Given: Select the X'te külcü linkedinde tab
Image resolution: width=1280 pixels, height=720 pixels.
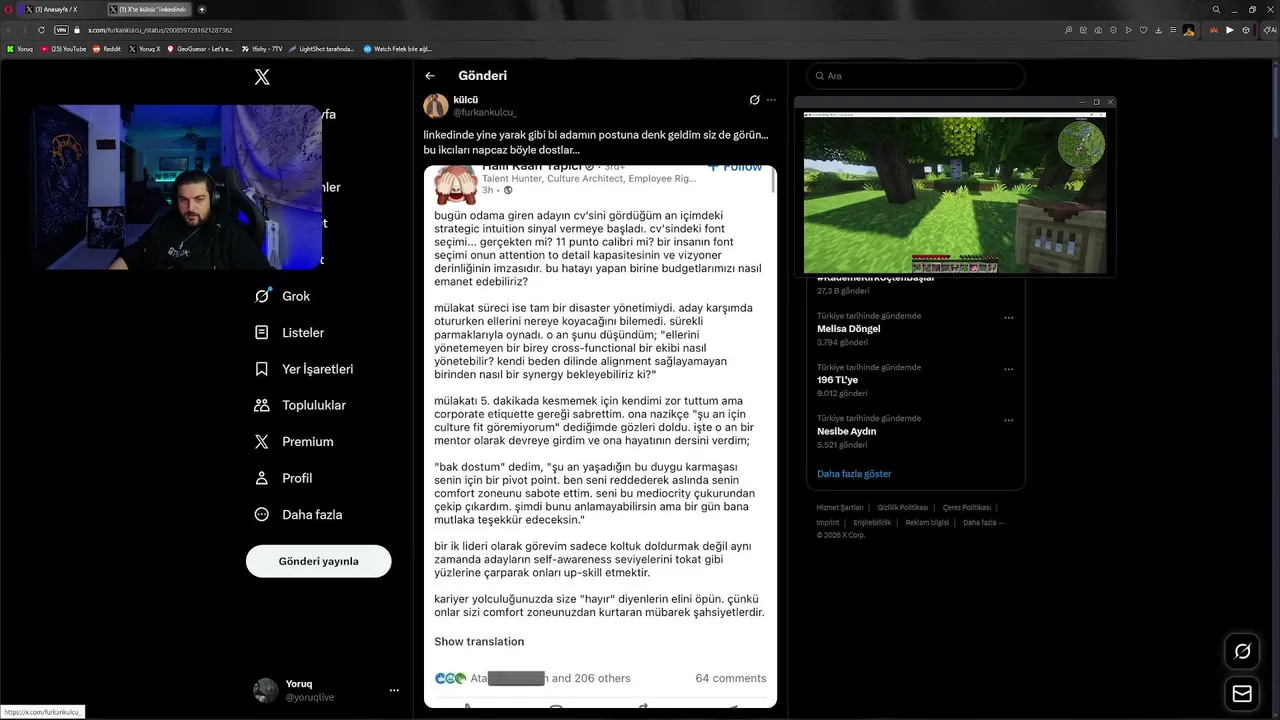Looking at the screenshot, I should tap(148, 9).
